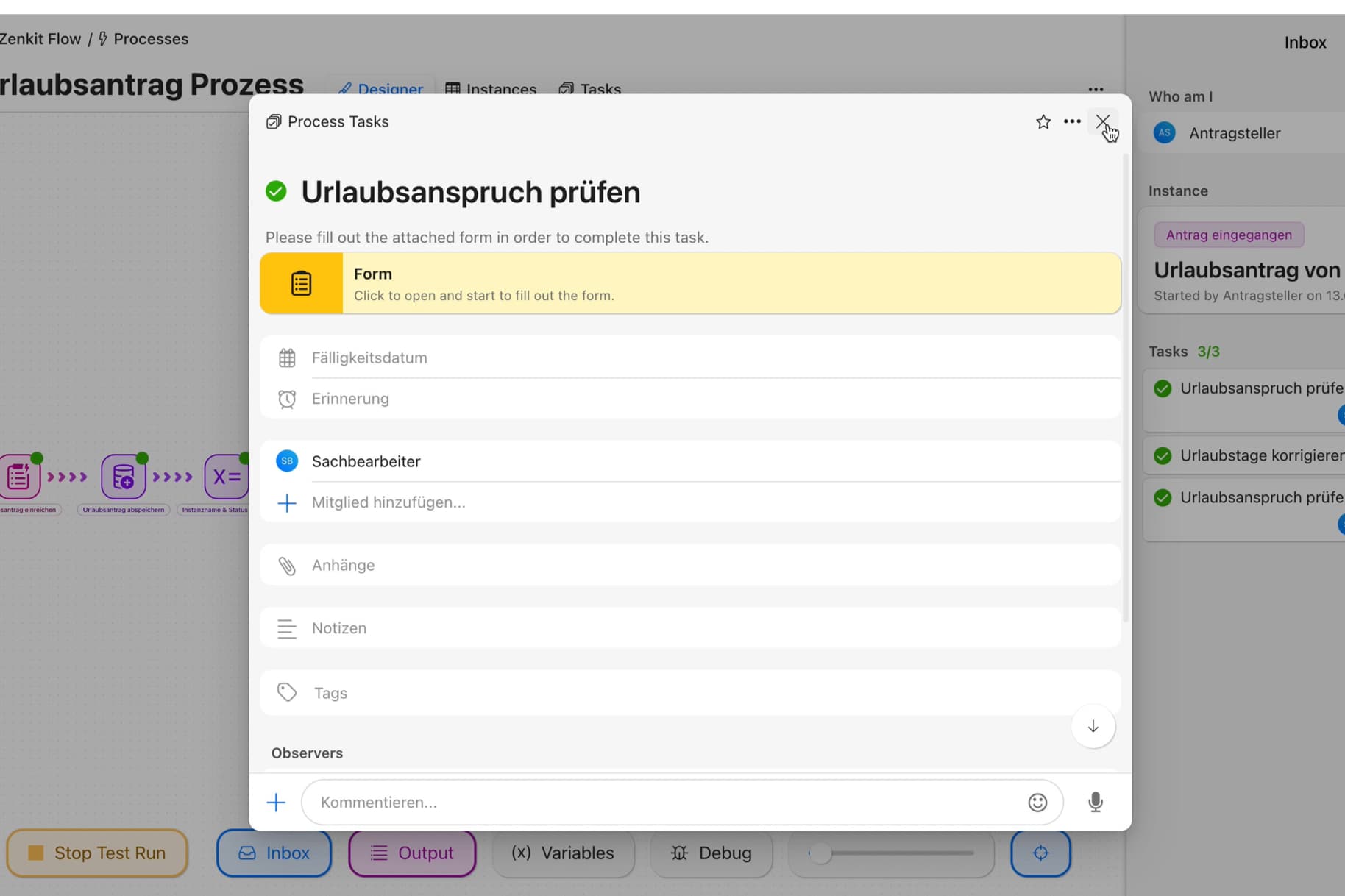1345x896 pixels.
Task: Toggle the Urlaubstage korrigieren task checkmark
Action: tap(1163, 456)
